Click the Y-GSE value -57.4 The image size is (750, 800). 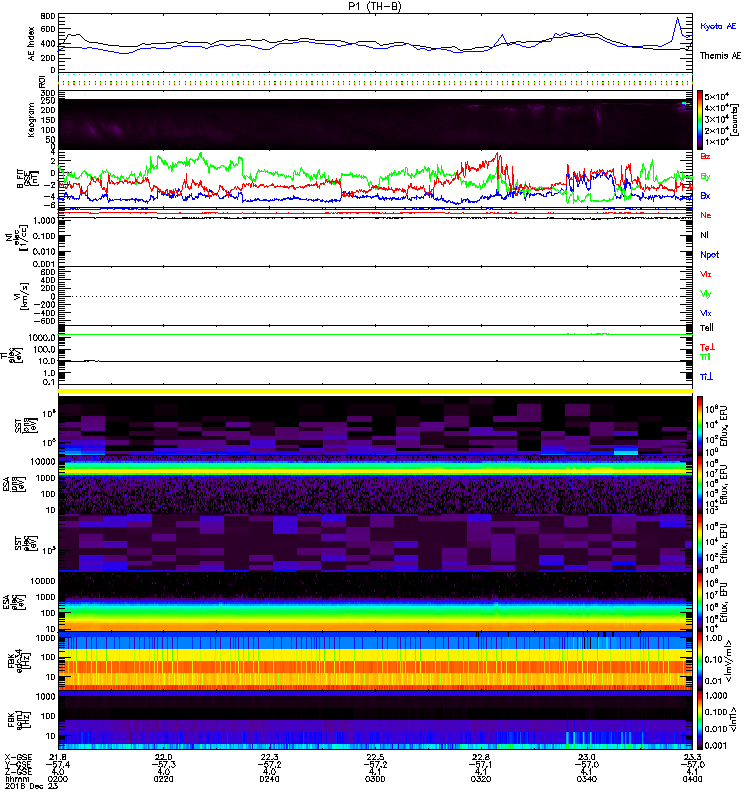(58, 764)
